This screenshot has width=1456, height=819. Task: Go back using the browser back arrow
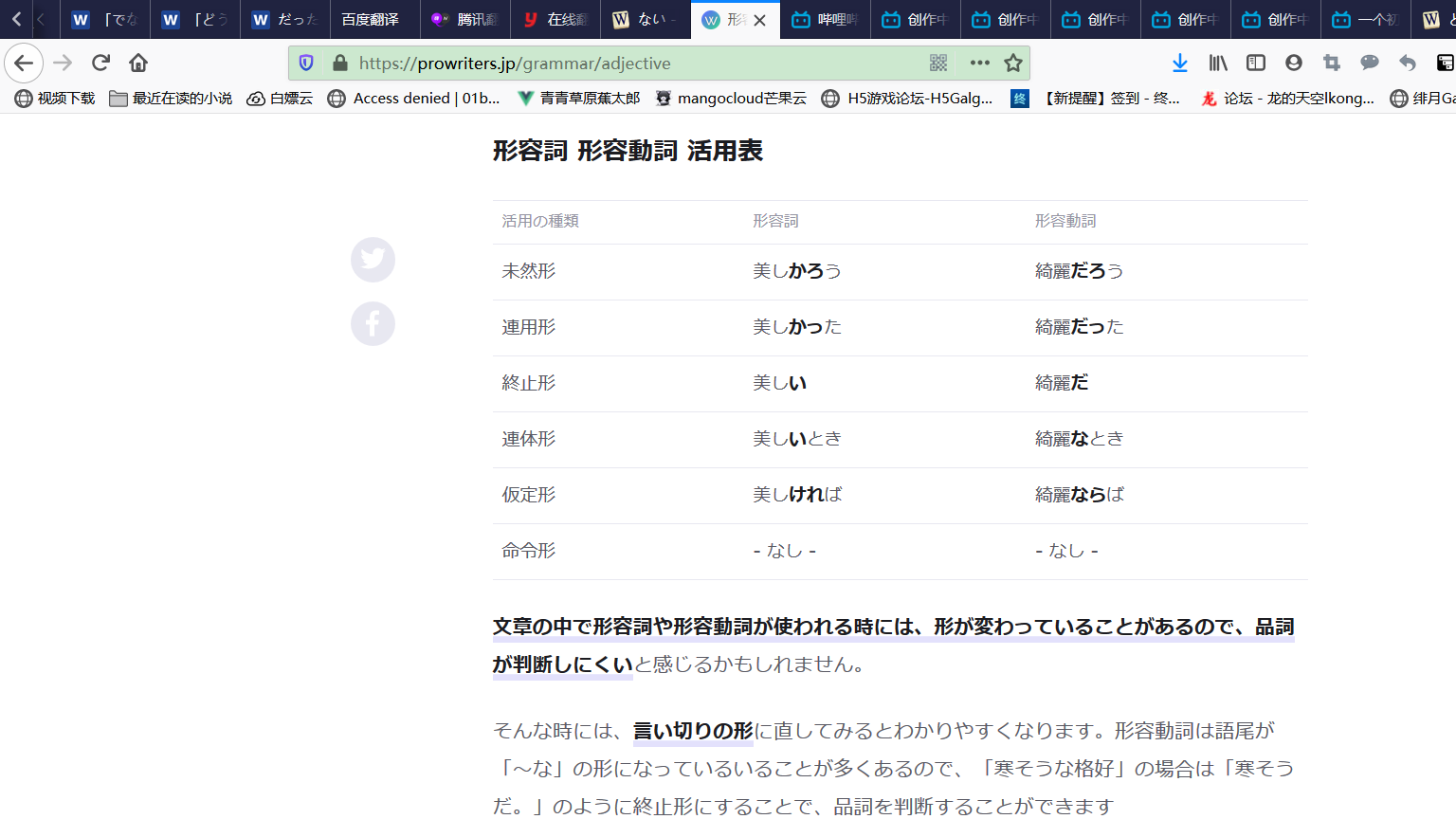(x=24, y=64)
